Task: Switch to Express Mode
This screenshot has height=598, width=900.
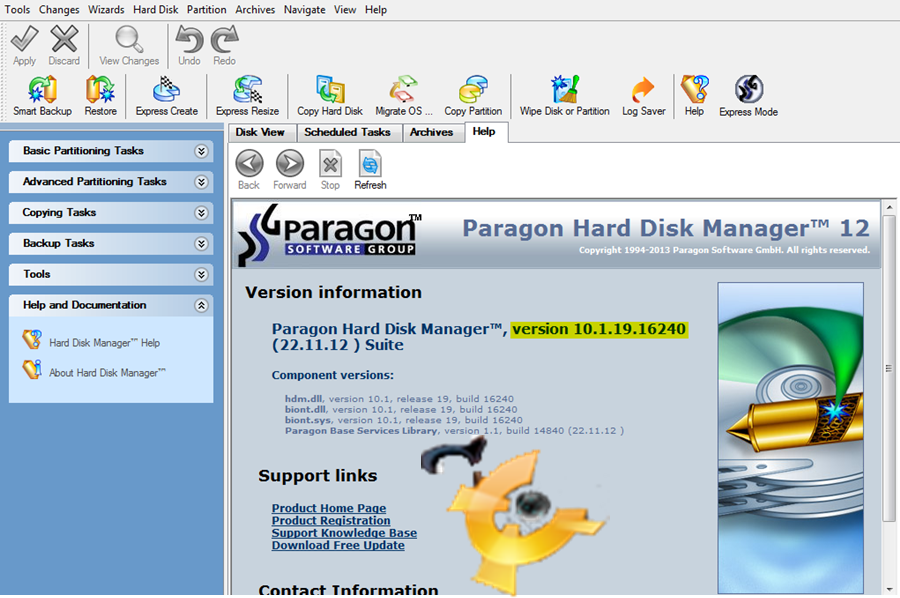Action: [748, 92]
